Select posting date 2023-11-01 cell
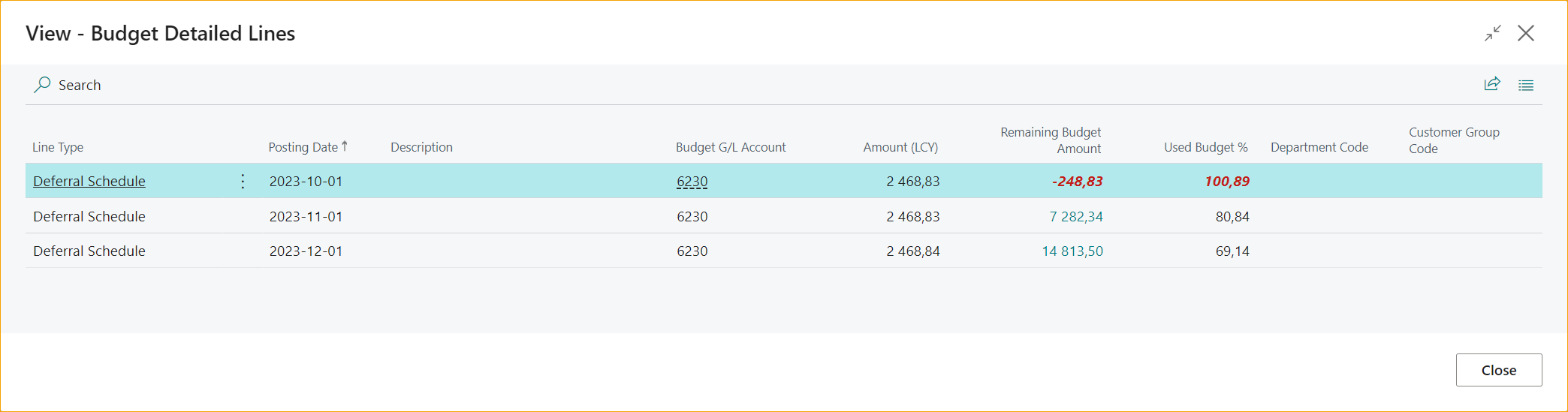Screen dimensions: 1568x412 coord(306,216)
